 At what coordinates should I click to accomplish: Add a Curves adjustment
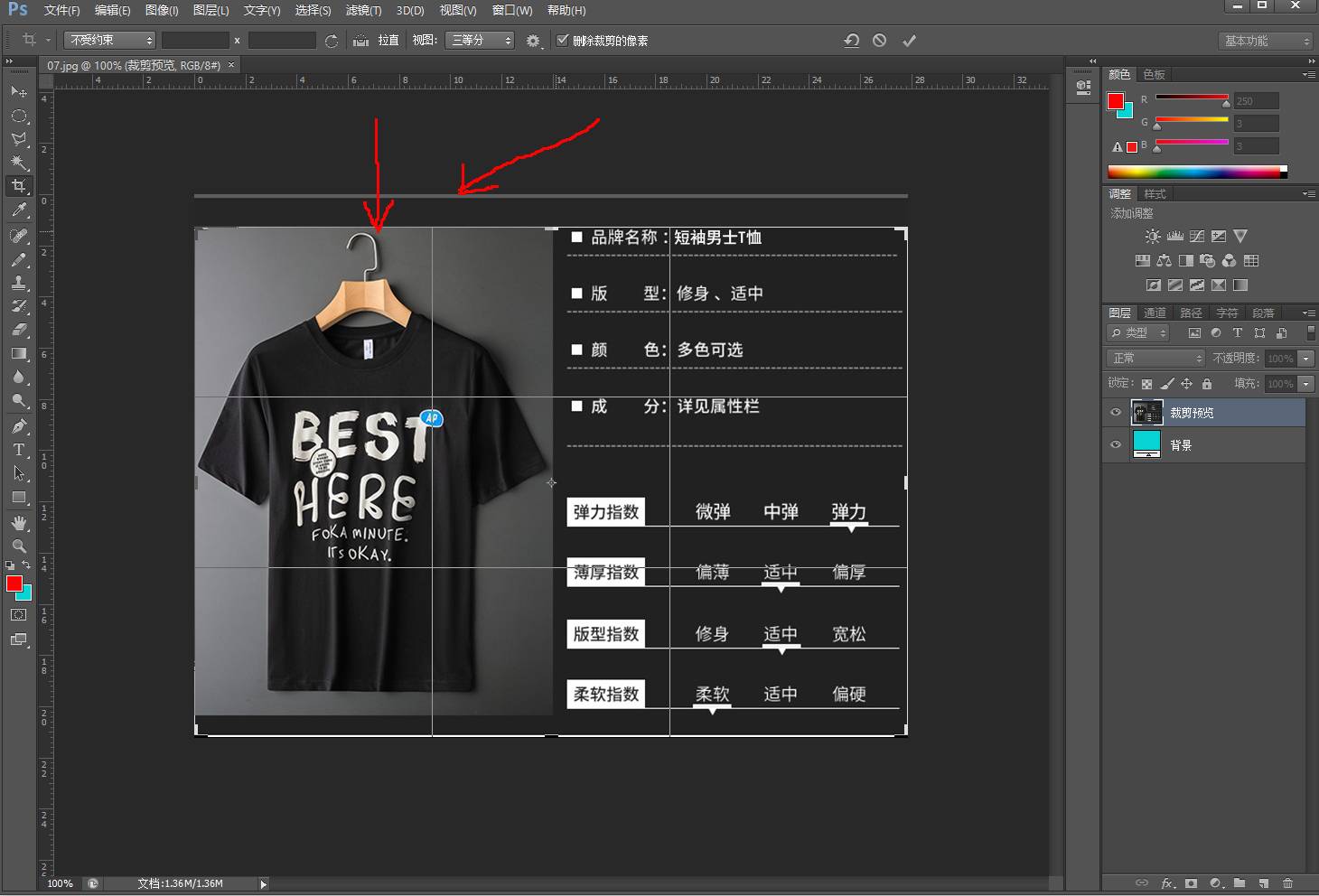pyautogui.click(x=1197, y=237)
